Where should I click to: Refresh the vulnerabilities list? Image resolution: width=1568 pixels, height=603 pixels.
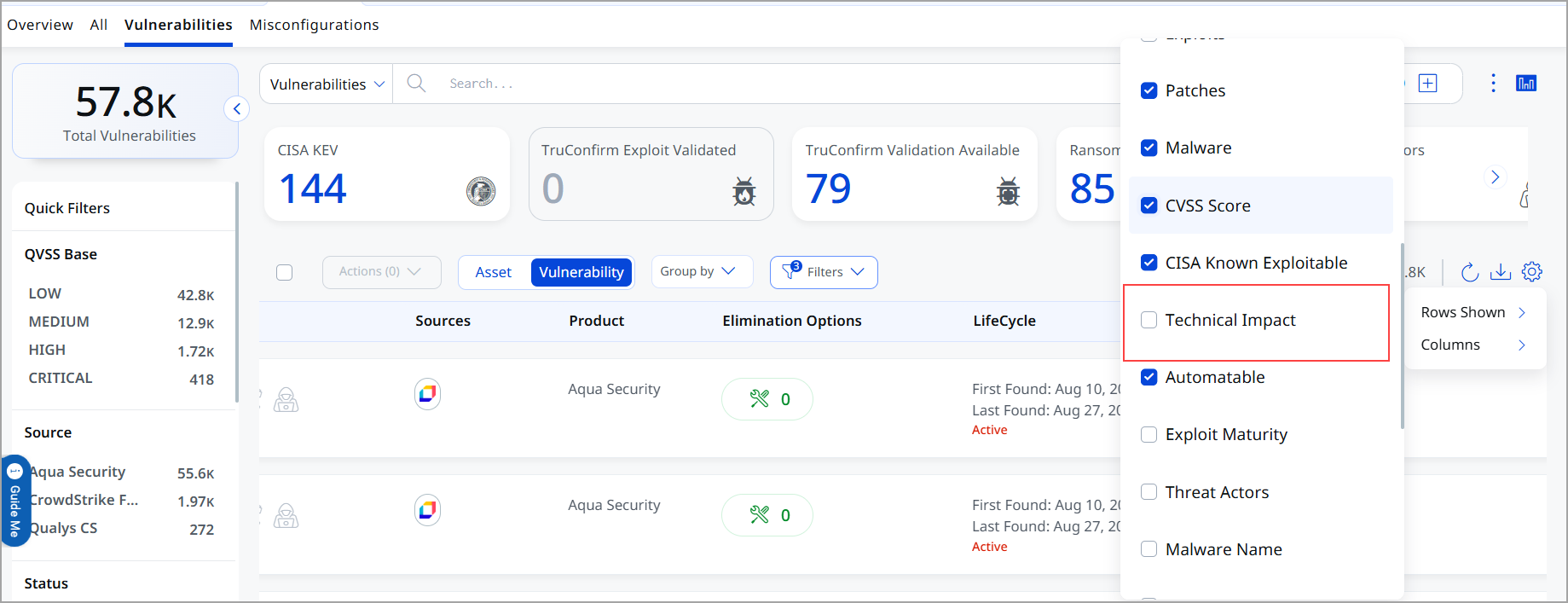[1469, 272]
